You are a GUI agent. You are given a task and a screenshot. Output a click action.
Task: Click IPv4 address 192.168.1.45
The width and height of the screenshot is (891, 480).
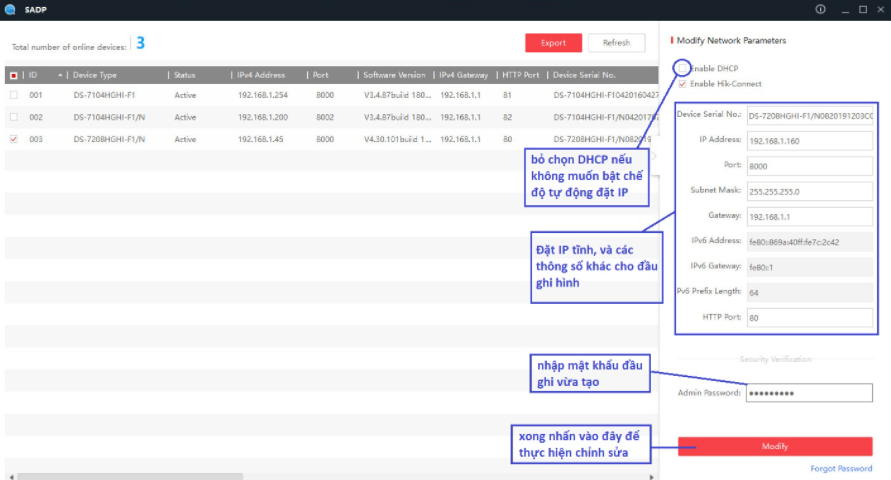[260, 139]
